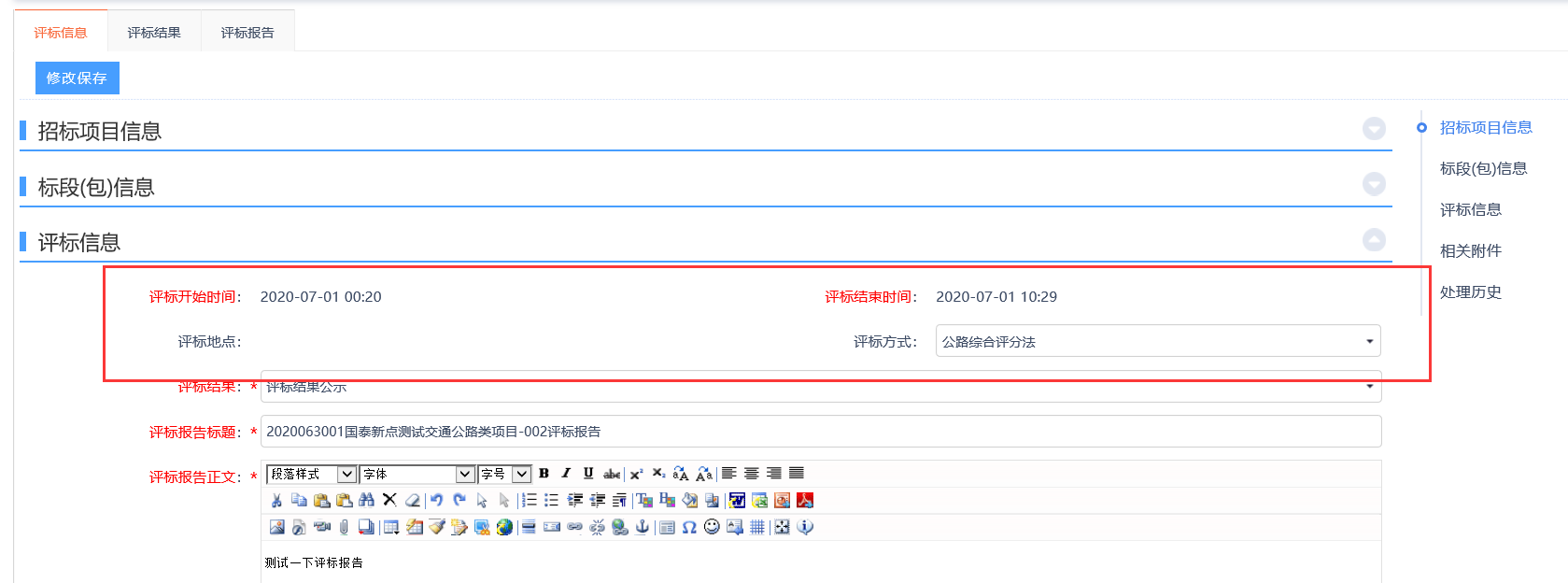
Task: Toggle bold formatting in the report editor
Action: pyautogui.click(x=544, y=474)
